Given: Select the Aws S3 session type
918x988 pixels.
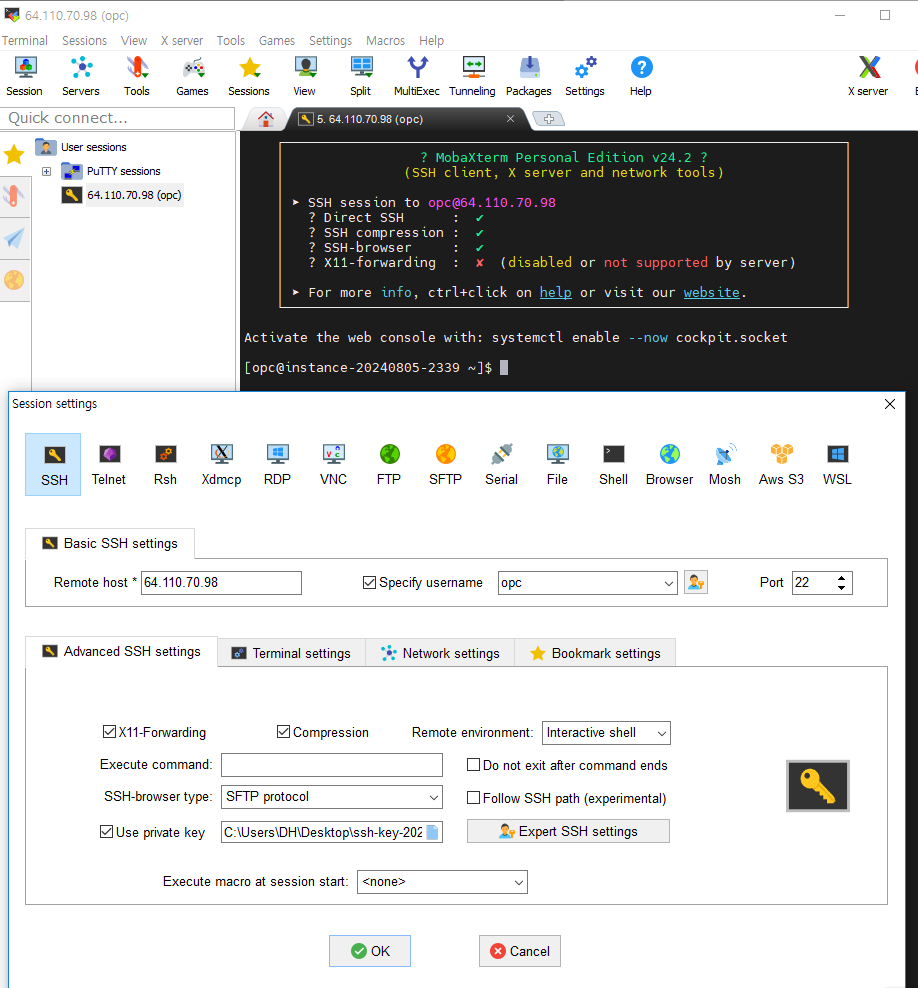Looking at the screenshot, I should click(x=781, y=464).
